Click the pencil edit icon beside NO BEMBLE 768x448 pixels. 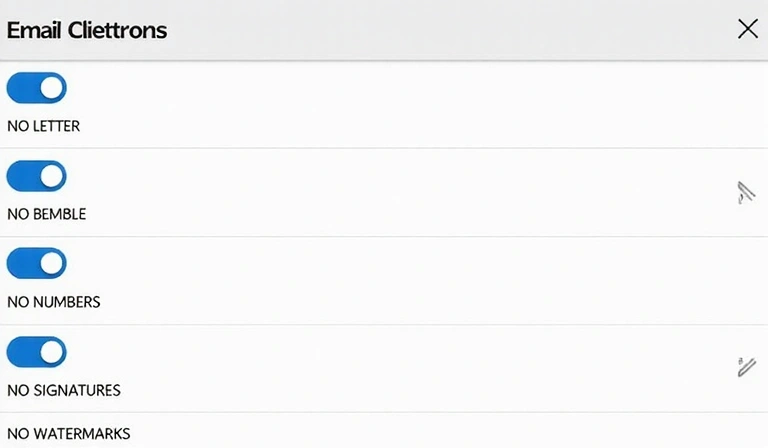pos(746,192)
